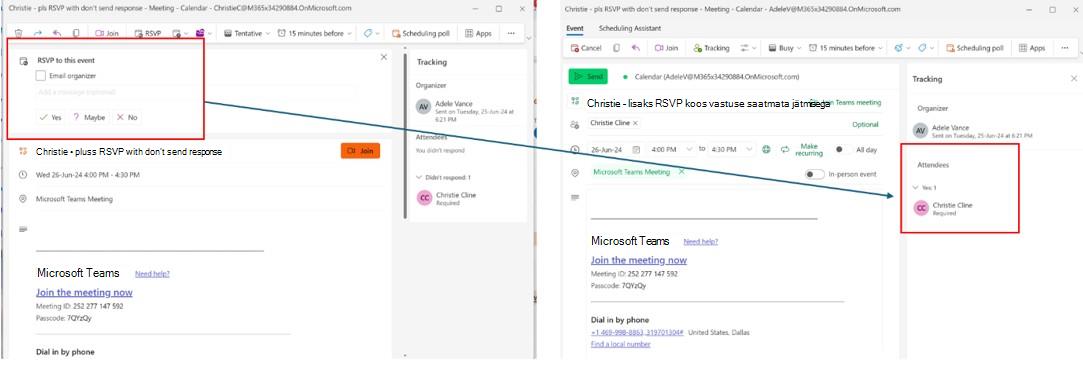Click Join the meeting now in Adele's window
The height and width of the screenshot is (366, 1083).
point(639,260)
